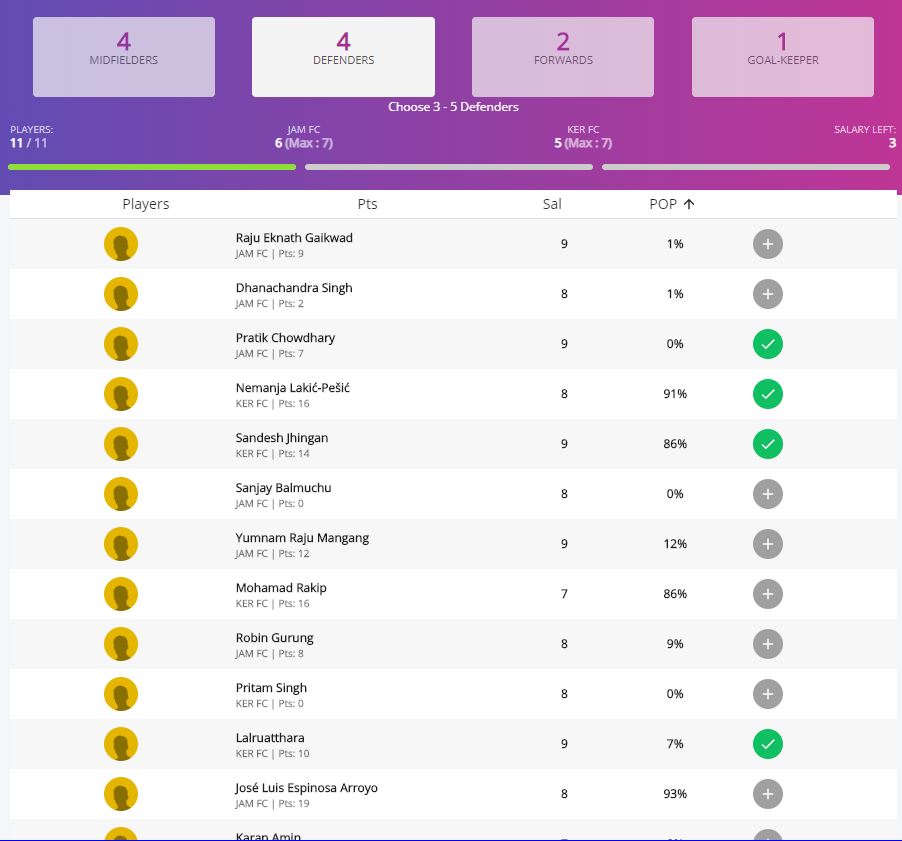Add Mohamad Rakip via plus icon
The image size is (902, 841).
767,594
